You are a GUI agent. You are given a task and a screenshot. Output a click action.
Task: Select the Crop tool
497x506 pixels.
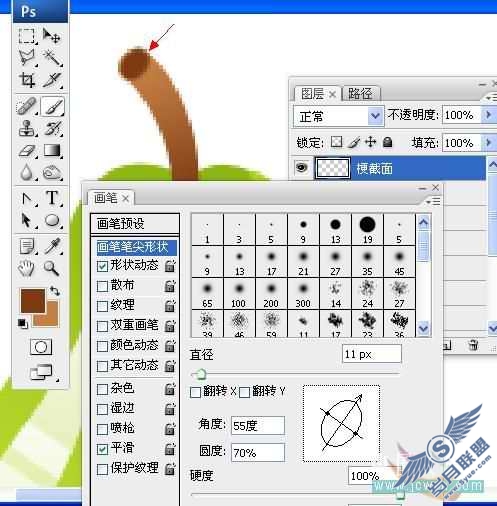27,80
